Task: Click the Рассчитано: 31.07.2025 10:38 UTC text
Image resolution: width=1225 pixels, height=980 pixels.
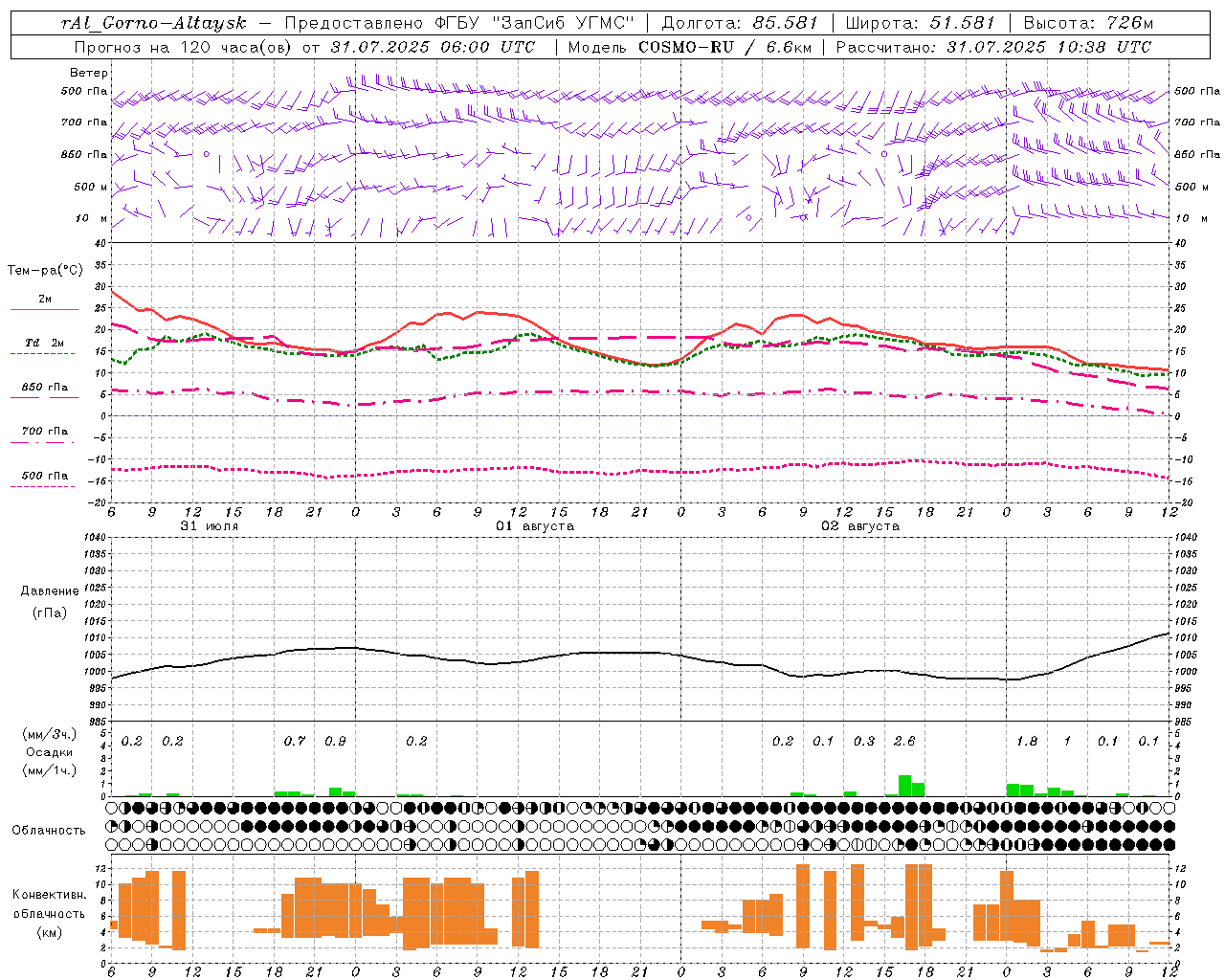Action: tap(993, 47)
